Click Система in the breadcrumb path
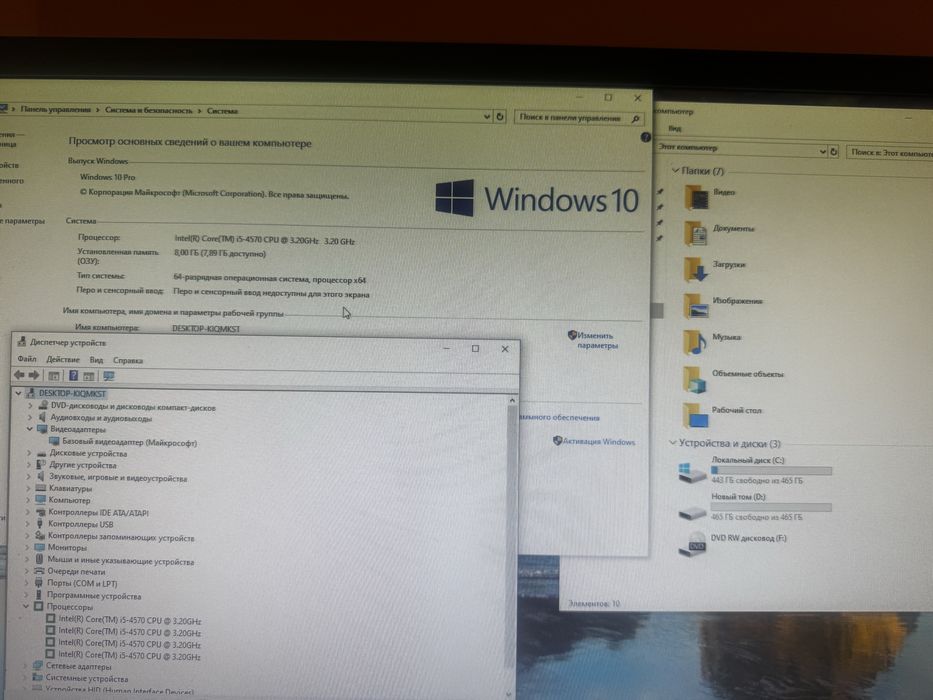933x700 pixels. pos(222,111)
